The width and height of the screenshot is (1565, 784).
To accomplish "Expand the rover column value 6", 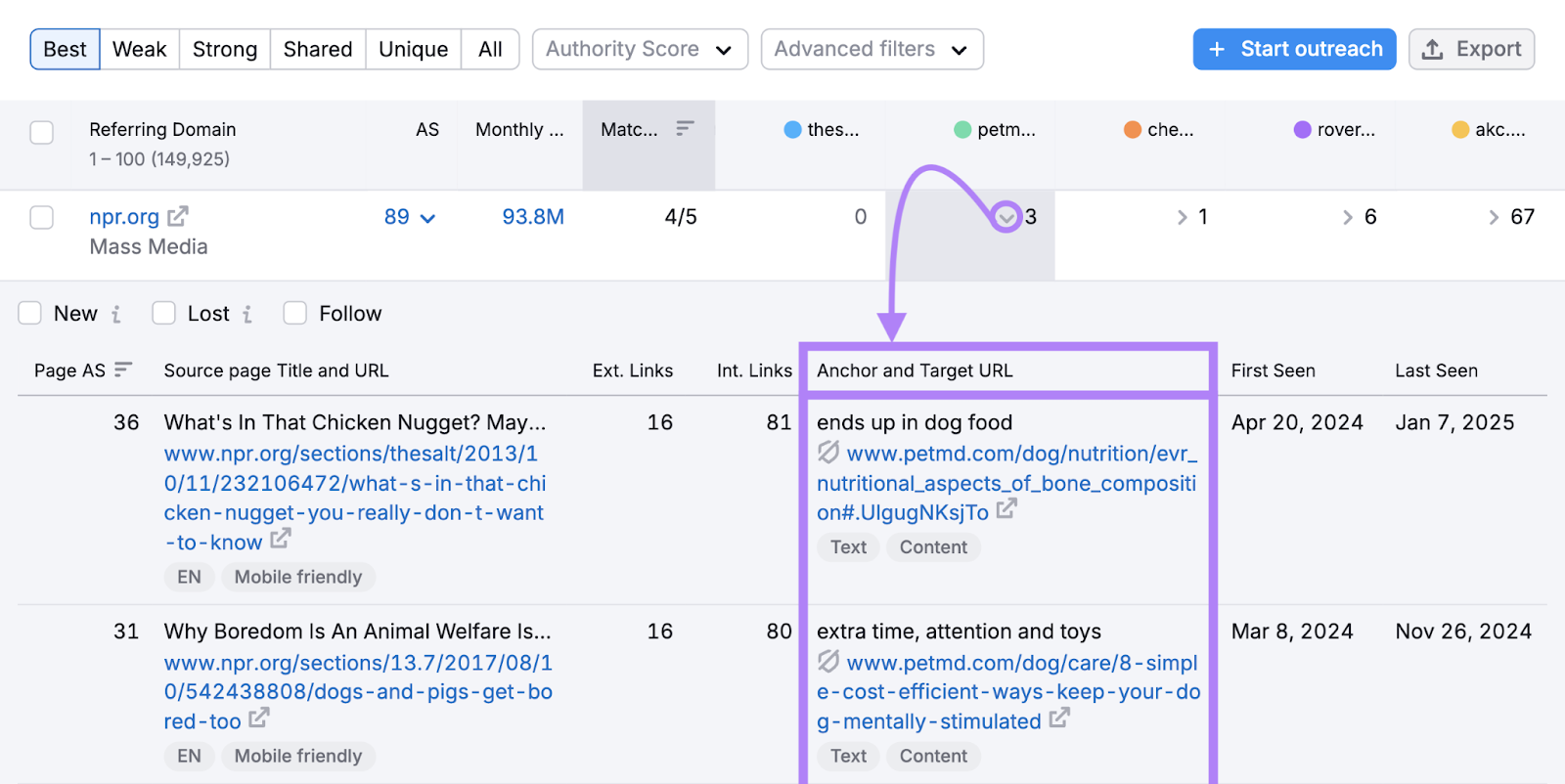I will pyautogui.click(x=1348, y=217).
